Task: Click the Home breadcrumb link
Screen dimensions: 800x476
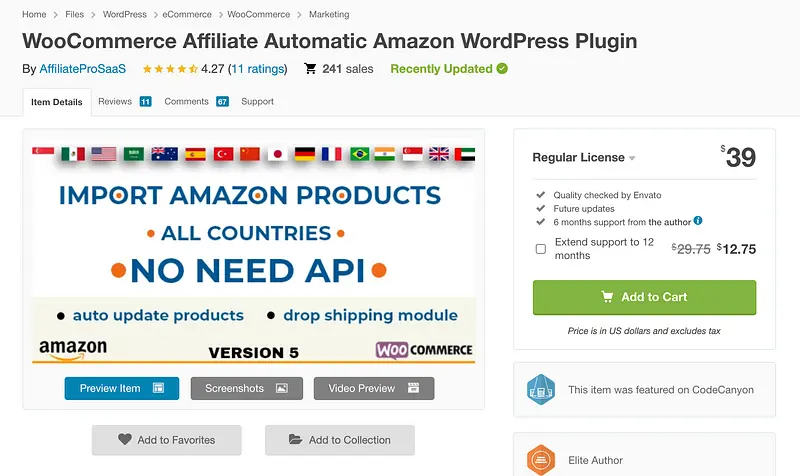Action: [34, 14]
